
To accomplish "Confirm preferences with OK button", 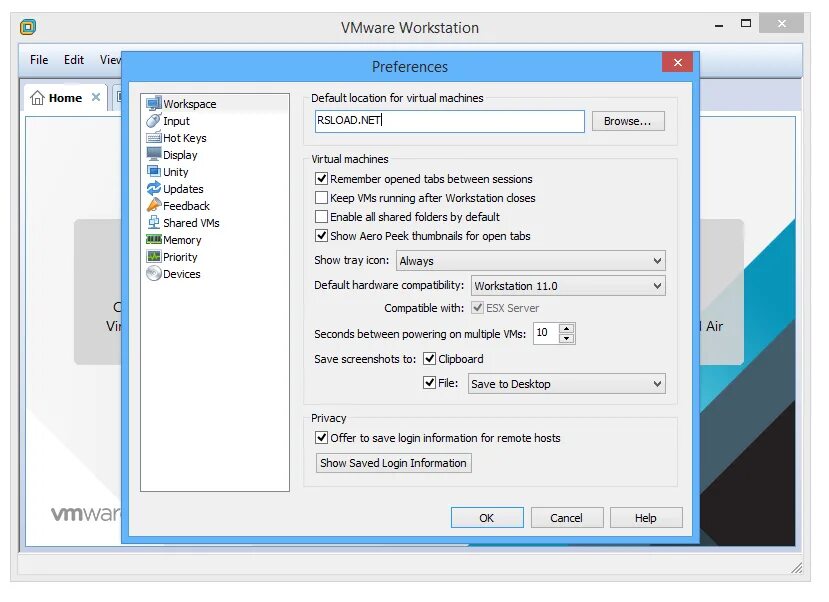I will pos(487,517).
